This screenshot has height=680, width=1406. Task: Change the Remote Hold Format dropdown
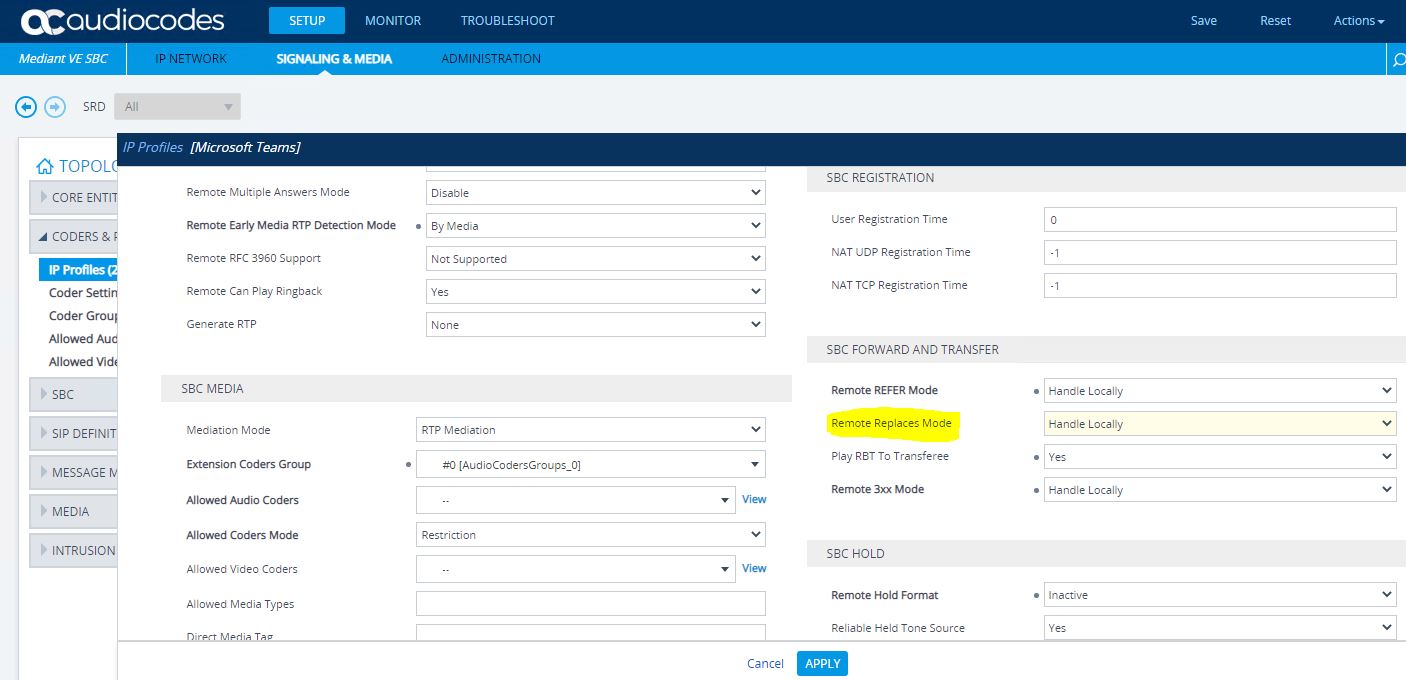coord(1219,594)
